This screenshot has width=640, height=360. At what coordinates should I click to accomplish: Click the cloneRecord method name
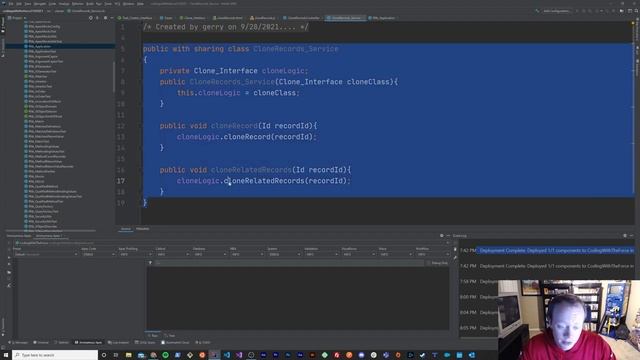click(234, 126)
